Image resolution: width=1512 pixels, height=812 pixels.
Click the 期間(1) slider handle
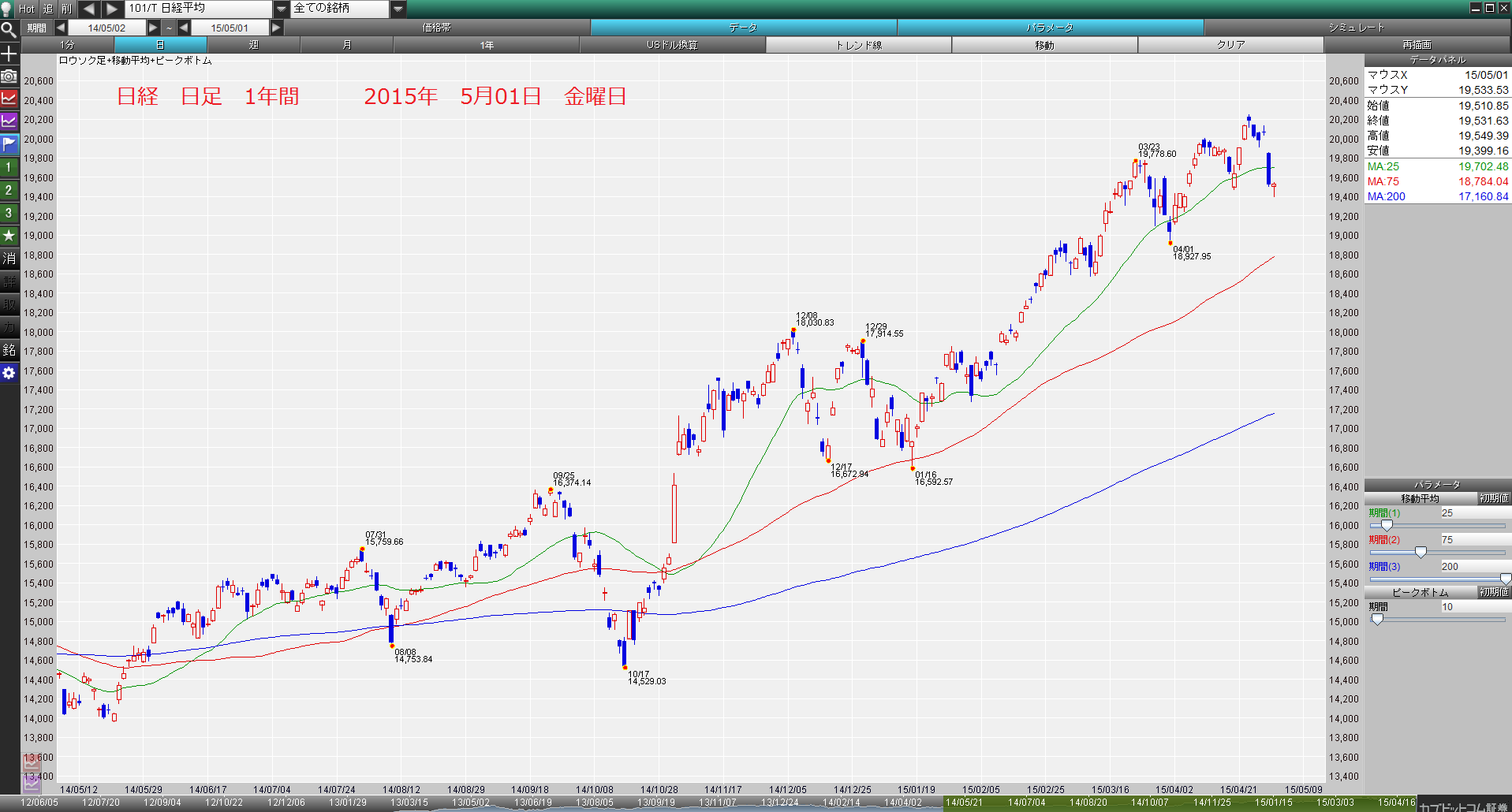coord(1387,525)
